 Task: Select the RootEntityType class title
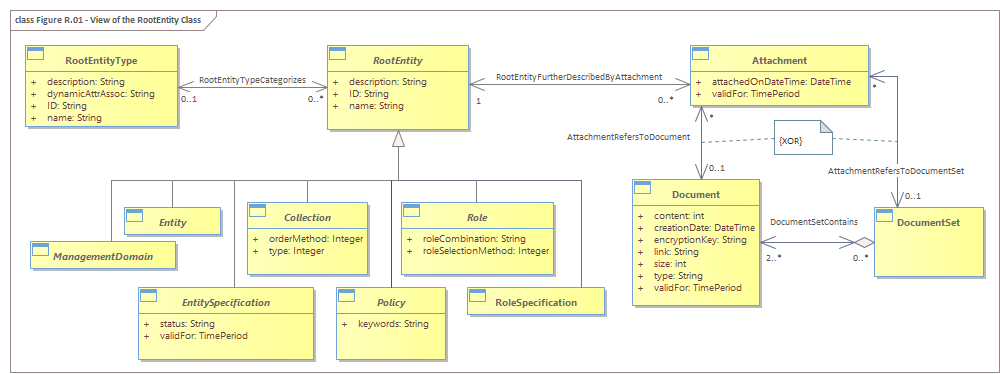tap(101, 61)
